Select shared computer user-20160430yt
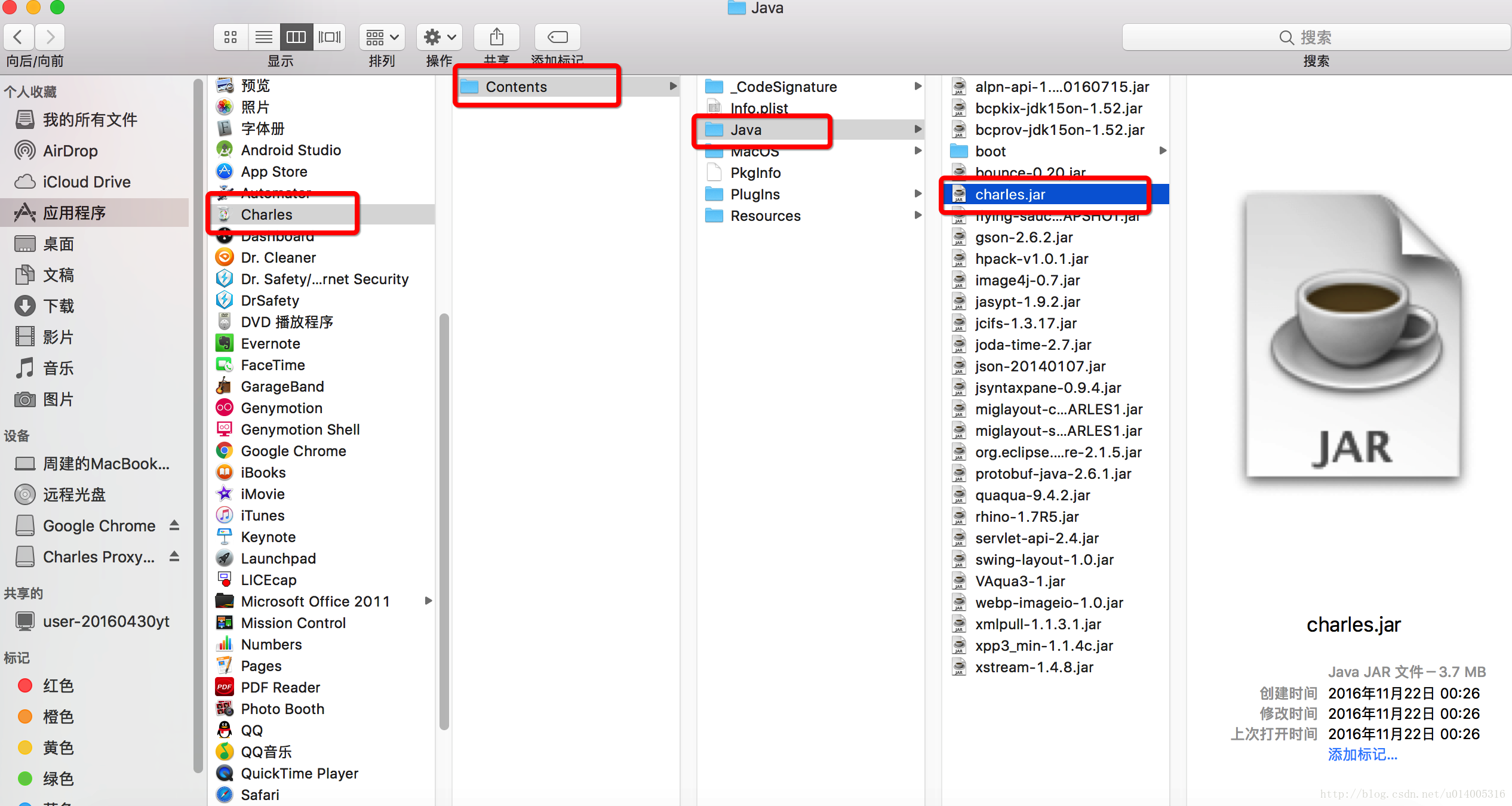 (96, 621)
